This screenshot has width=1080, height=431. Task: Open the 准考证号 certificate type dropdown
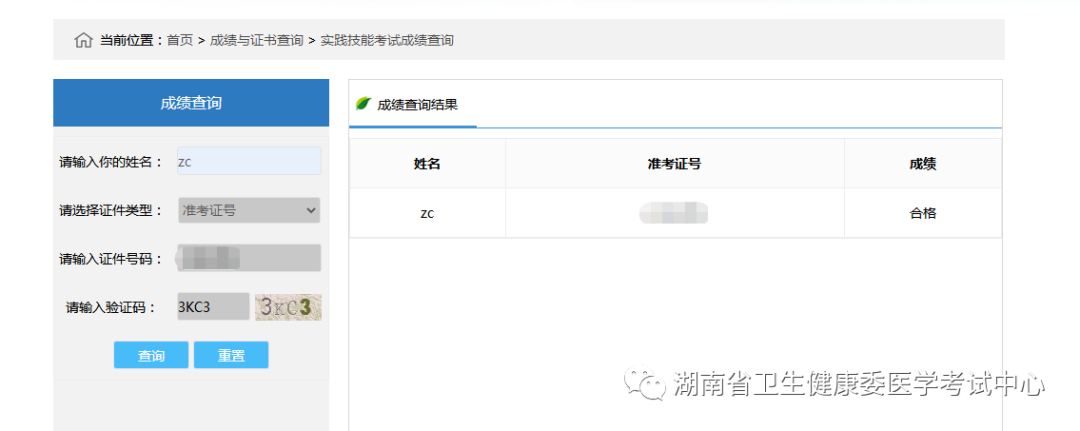pyautogui.click(x=249, y=210)
